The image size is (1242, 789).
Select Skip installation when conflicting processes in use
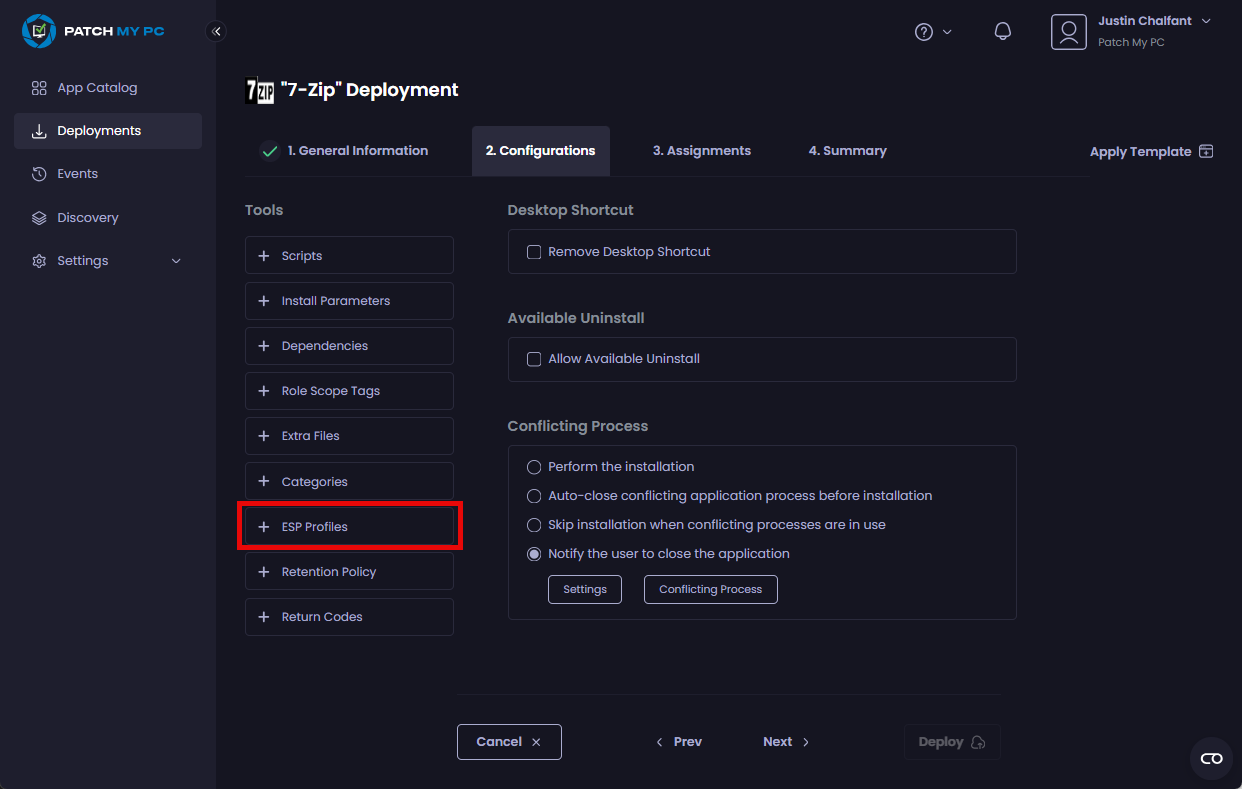pos(534,525)
